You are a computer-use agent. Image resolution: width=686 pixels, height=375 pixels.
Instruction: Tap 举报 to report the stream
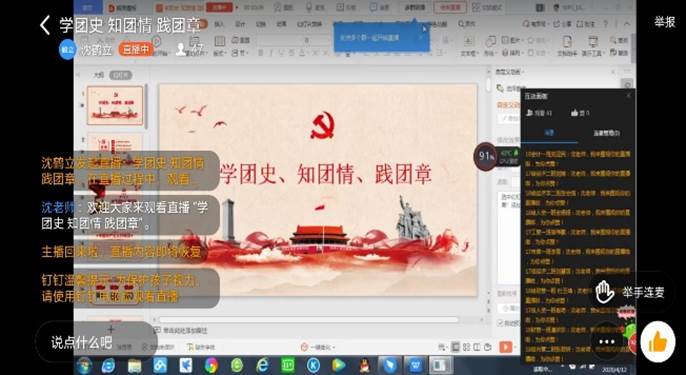point(665,22)
